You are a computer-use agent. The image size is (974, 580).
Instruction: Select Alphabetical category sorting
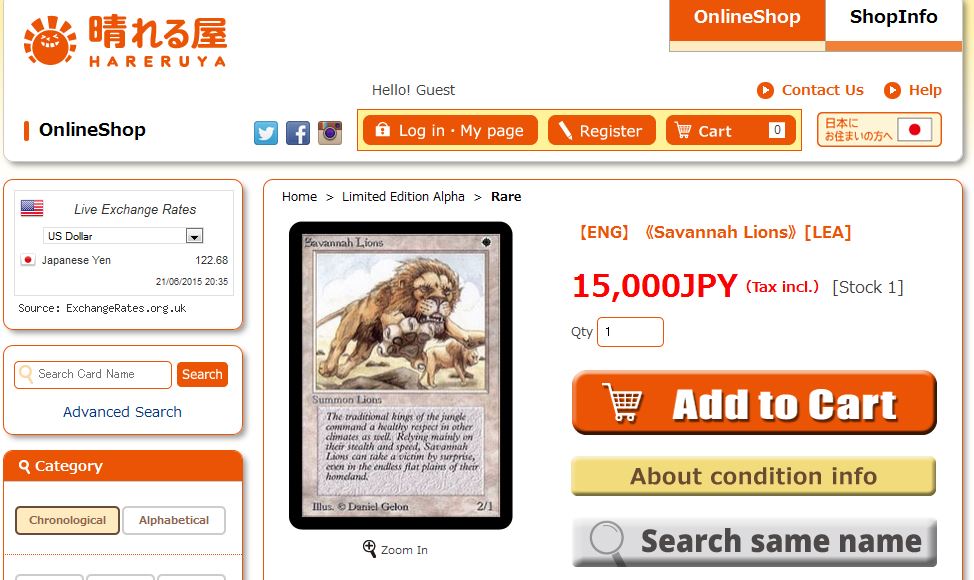(x=174, y=520)
